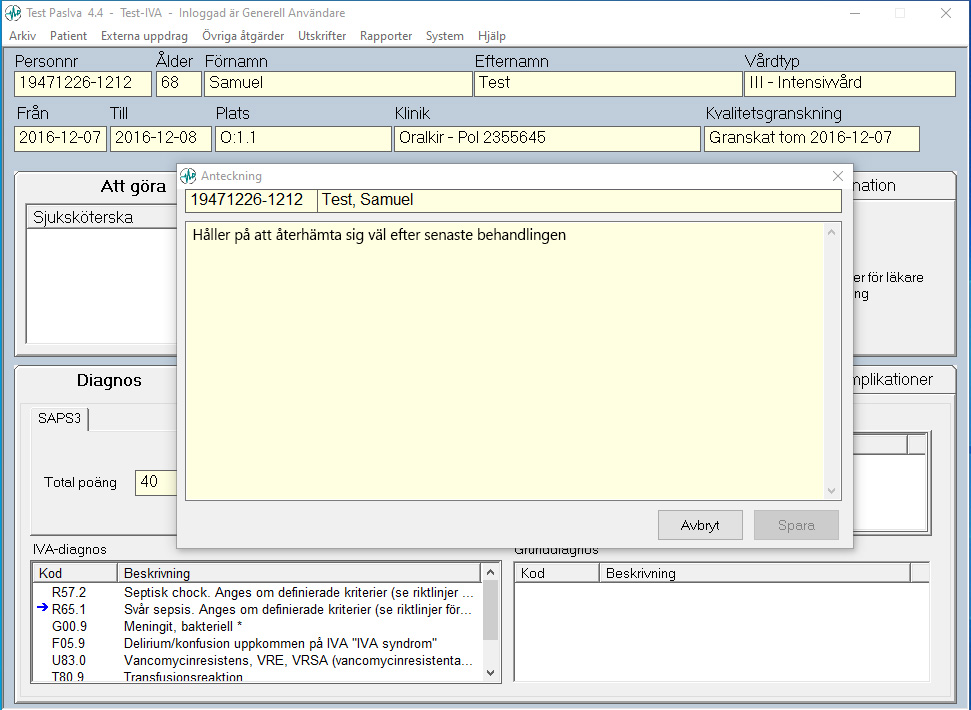Click the Anteckning dialog heartbeat icon
The width and height of the screenshot is (971, 710).
point(188,176)
